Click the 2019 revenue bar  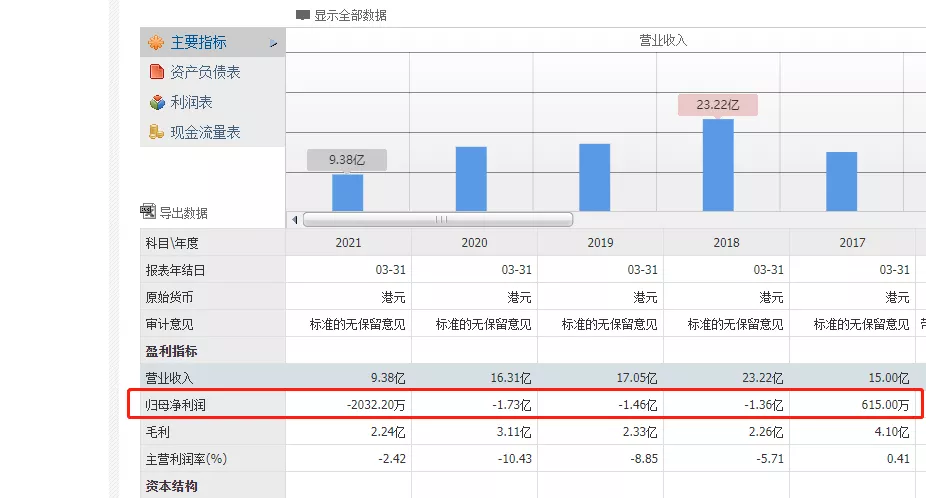pyautogui.click(x=595, y=177)
